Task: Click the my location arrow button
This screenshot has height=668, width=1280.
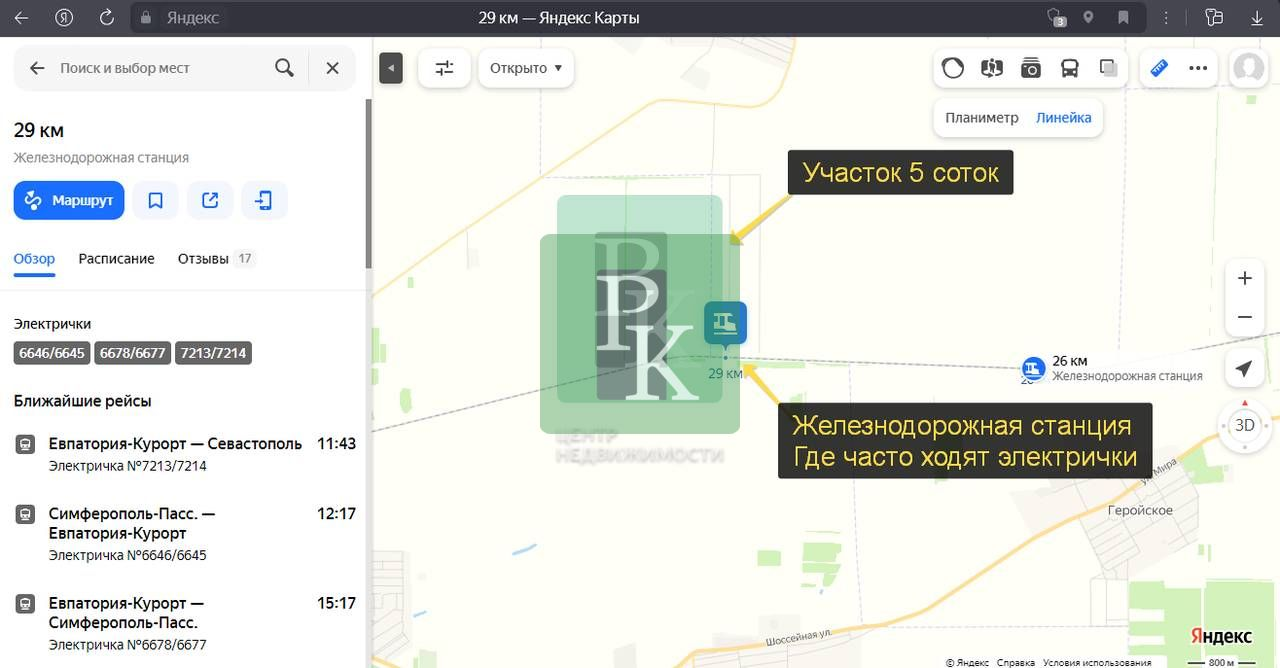Action: (x=1244, y=369)
